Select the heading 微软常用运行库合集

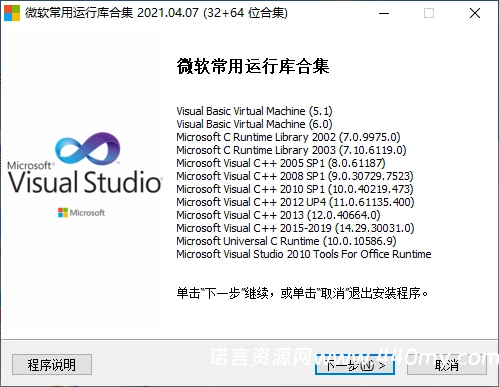click(253, 66)
